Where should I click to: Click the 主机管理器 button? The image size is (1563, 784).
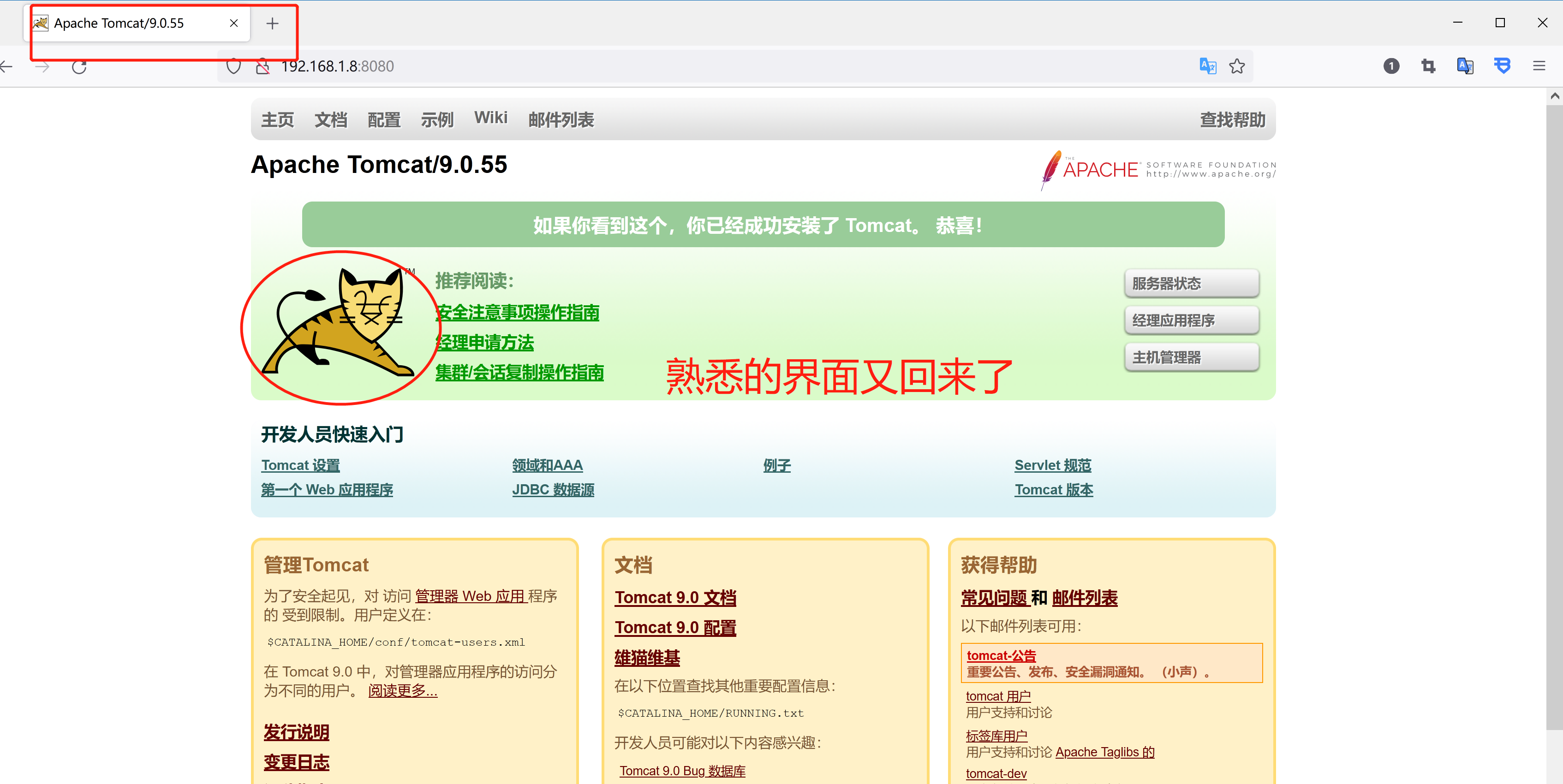[x=1192, y=357]
